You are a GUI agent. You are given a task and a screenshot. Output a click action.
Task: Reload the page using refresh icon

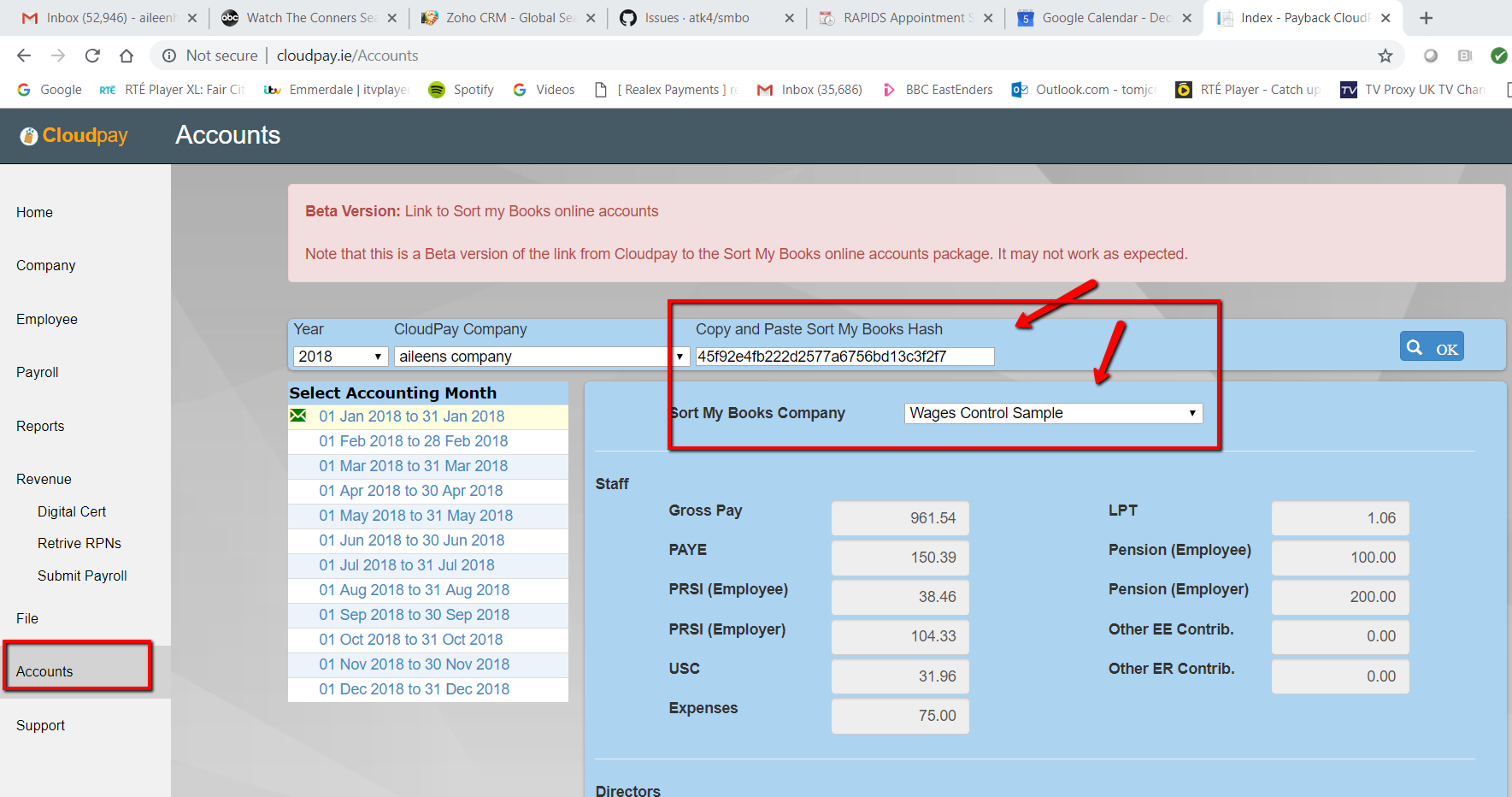pos(92,56)
